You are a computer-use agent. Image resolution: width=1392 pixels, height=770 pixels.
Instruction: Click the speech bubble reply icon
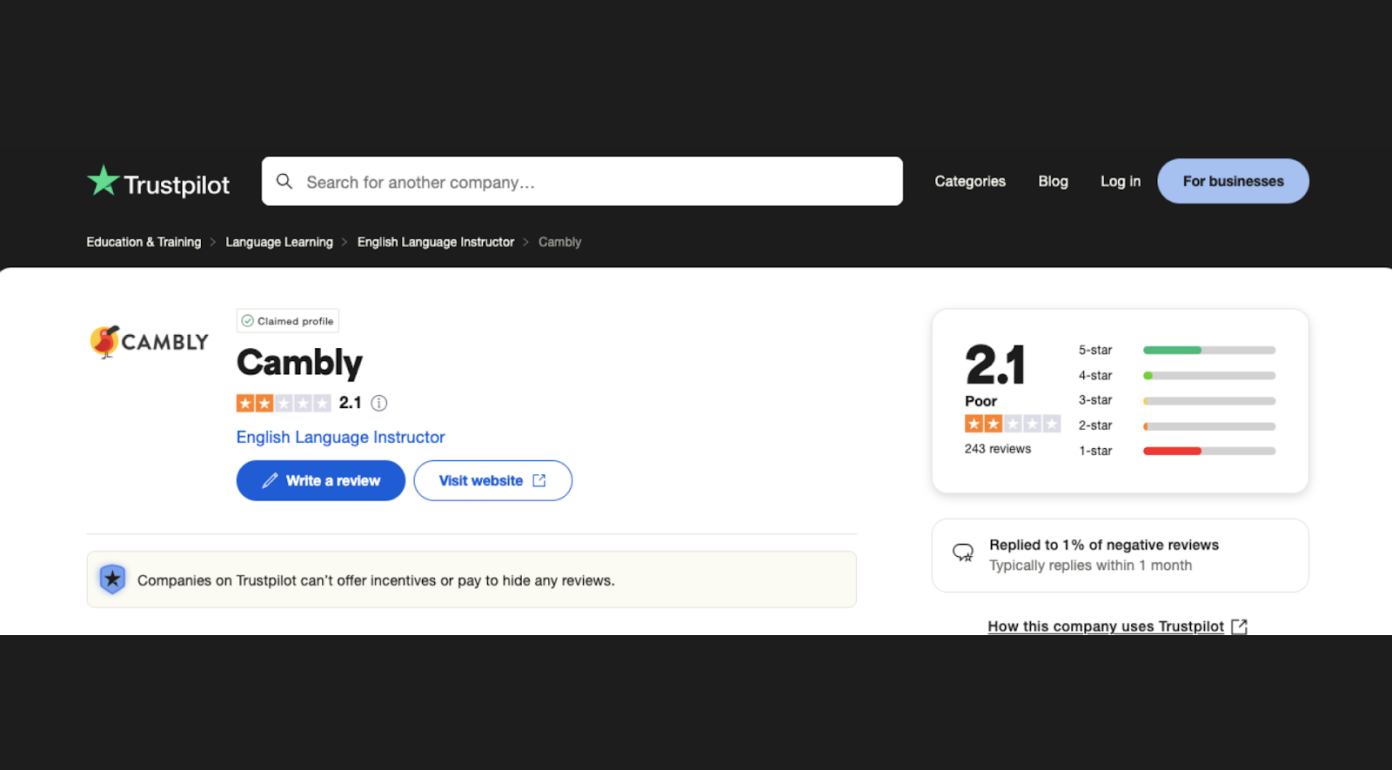point(963,552)
